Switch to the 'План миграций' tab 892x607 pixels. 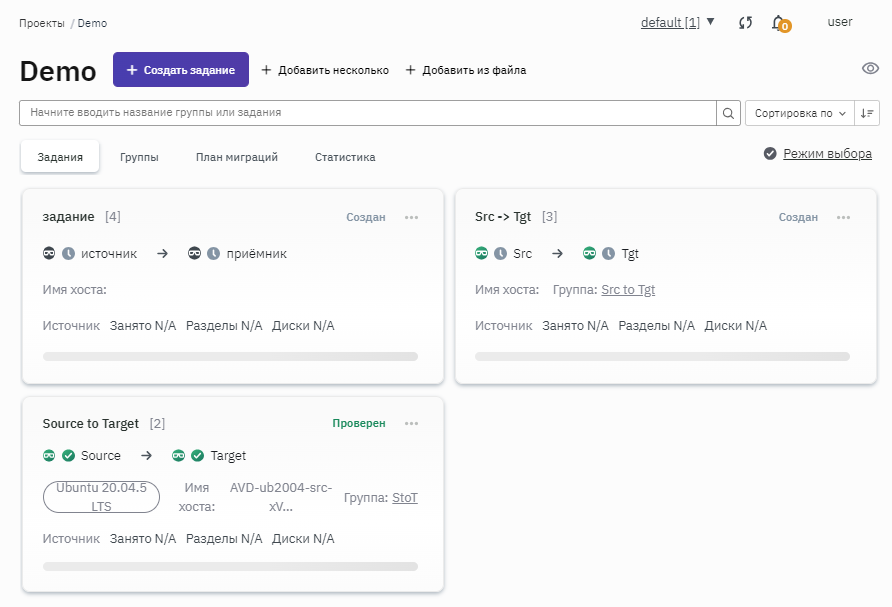pos(236,157)
